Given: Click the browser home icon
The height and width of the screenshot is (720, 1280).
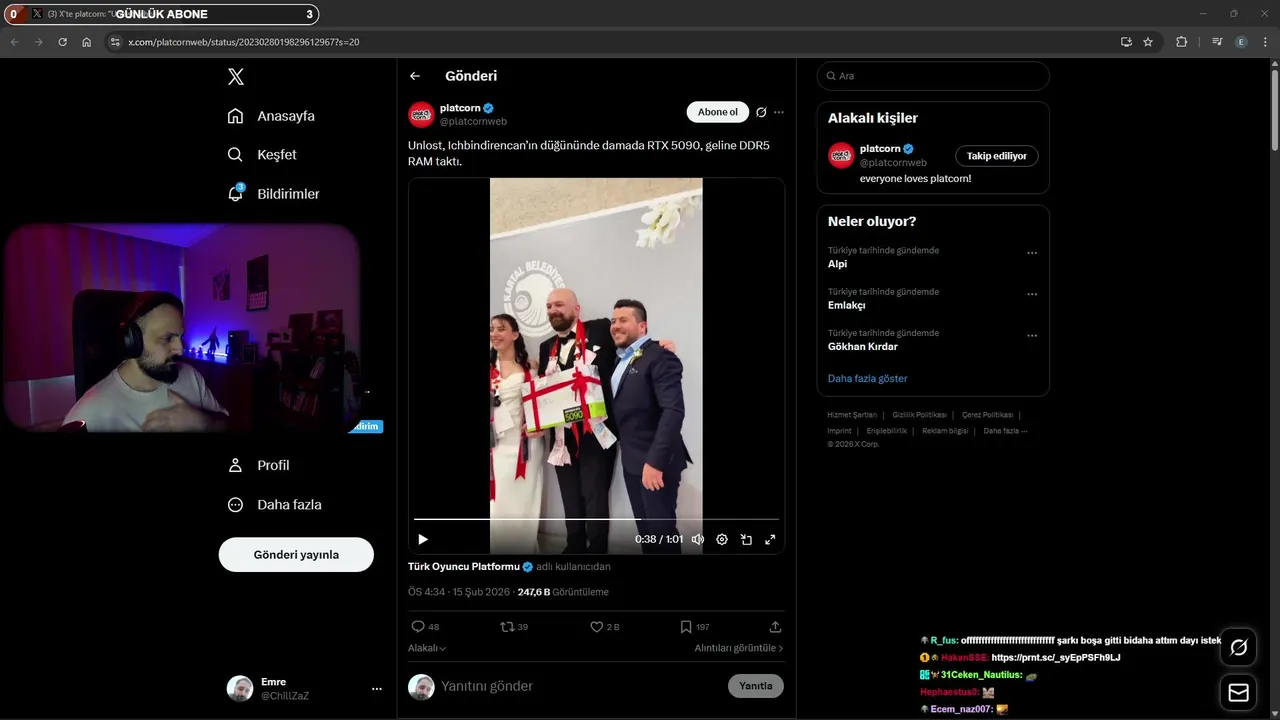Looking at the screenshot, I should (x=87, y=42).
